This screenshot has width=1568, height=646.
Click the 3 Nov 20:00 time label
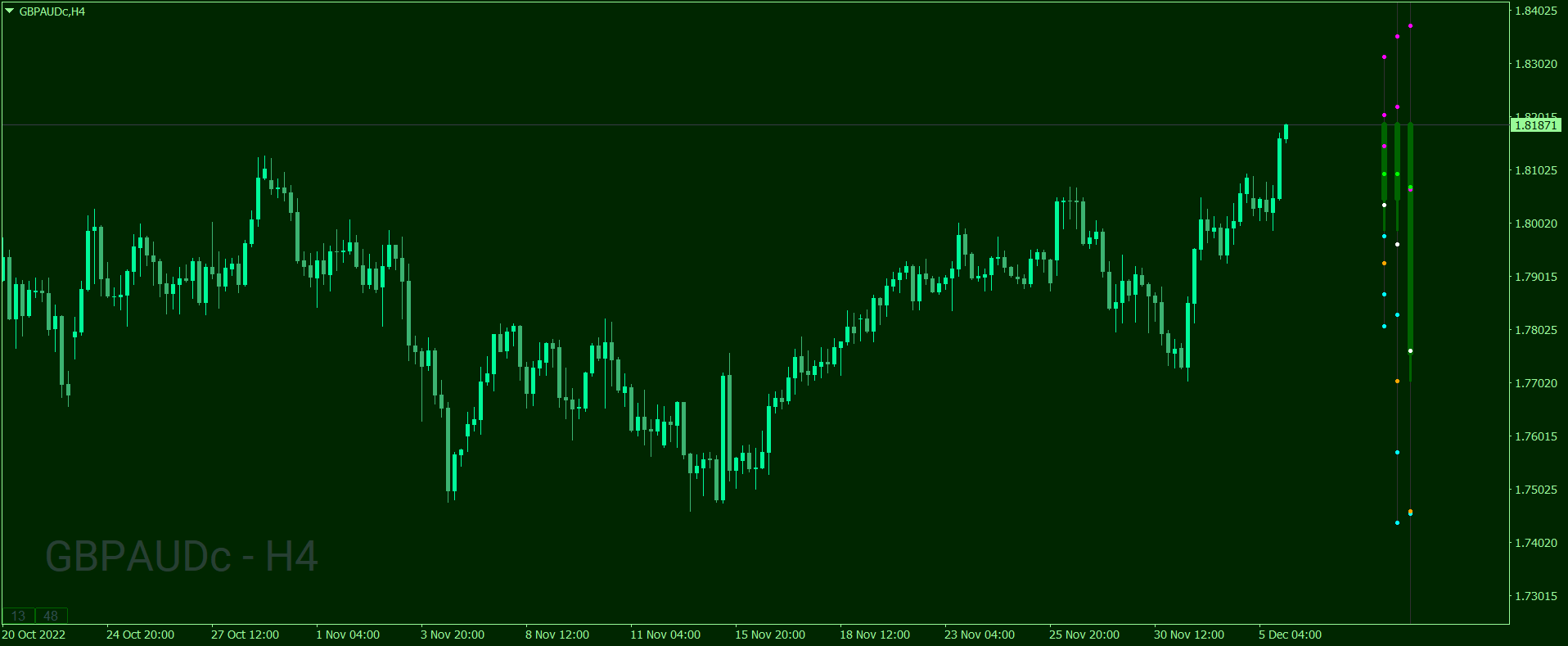point(453,635)
